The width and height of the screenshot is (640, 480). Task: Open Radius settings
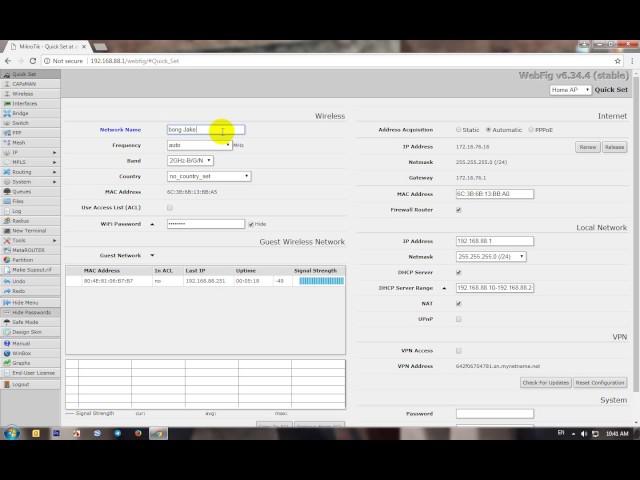pos(20,221)
